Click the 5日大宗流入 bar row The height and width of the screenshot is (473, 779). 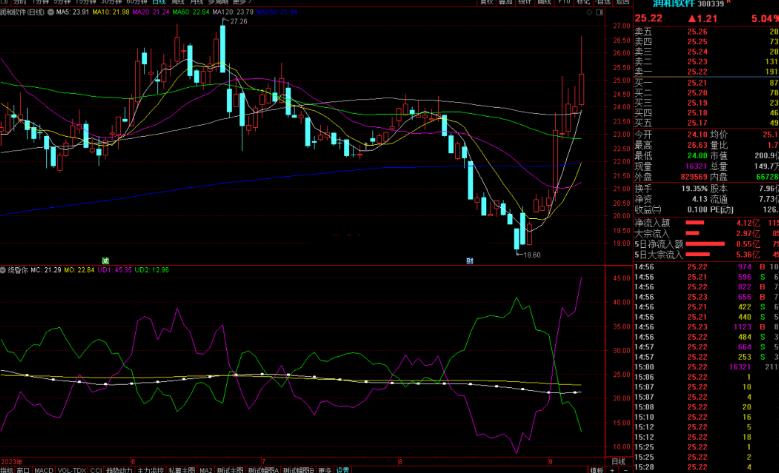706,254
